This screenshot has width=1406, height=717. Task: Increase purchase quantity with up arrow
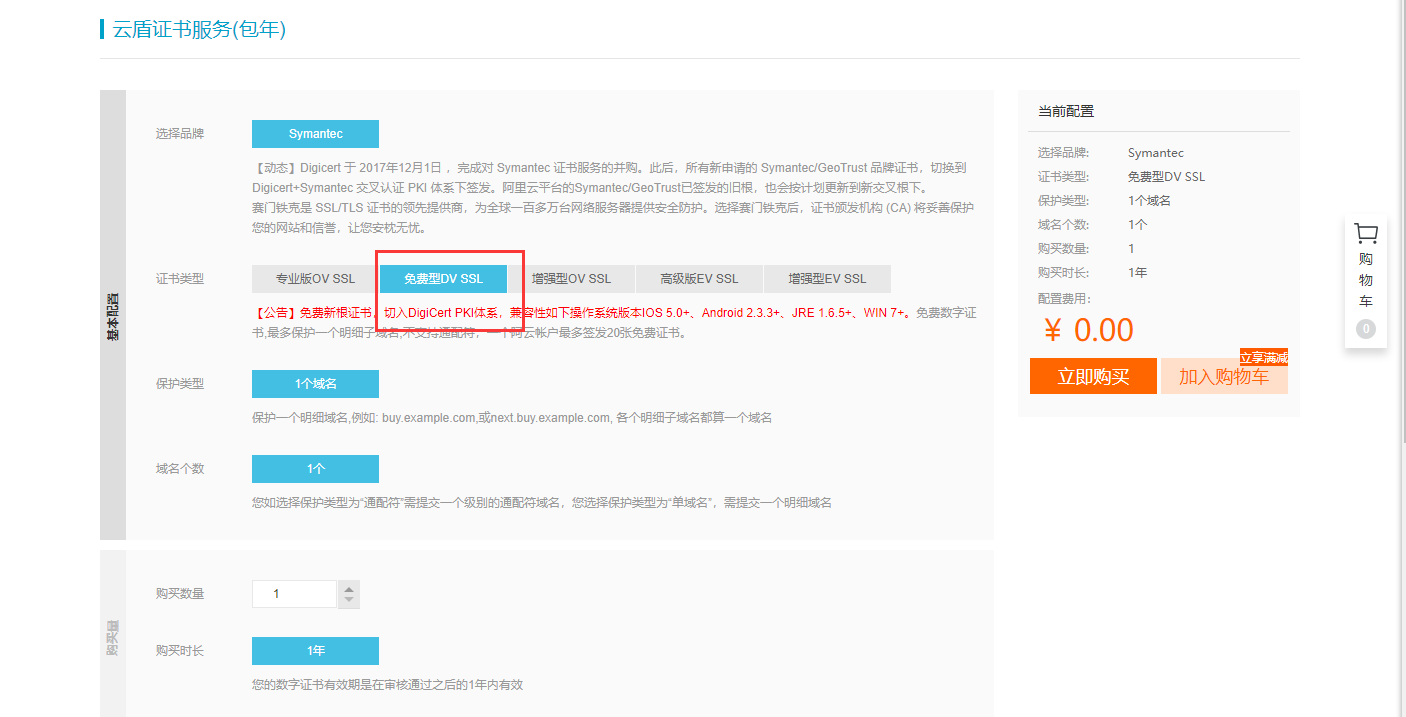(349, 588)
